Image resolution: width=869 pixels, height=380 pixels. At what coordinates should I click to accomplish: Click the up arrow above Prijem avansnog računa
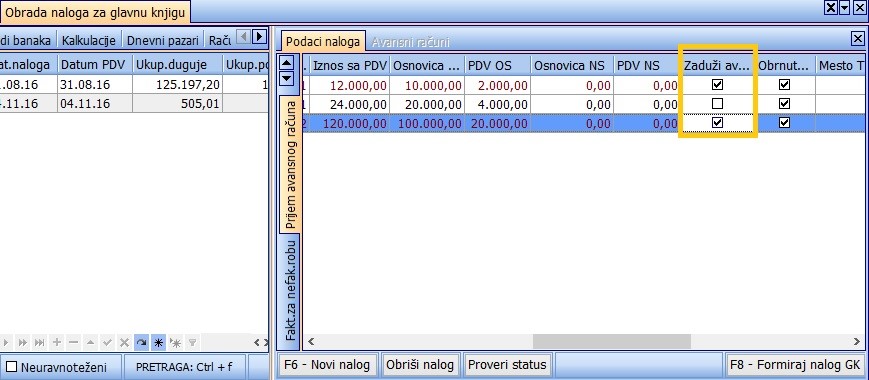coord(287,62)
